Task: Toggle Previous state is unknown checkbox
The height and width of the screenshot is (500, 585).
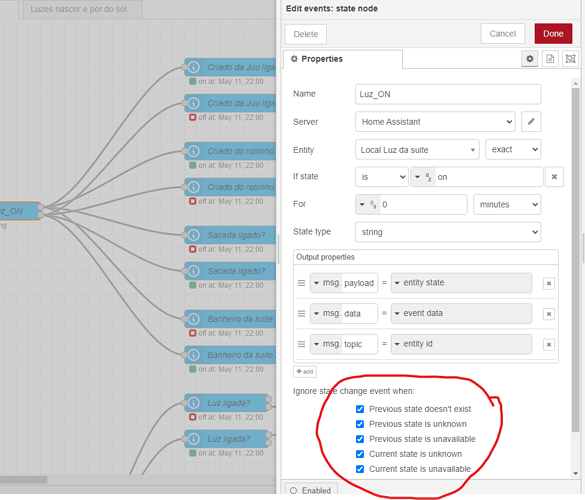Action: tap(360, 424)
